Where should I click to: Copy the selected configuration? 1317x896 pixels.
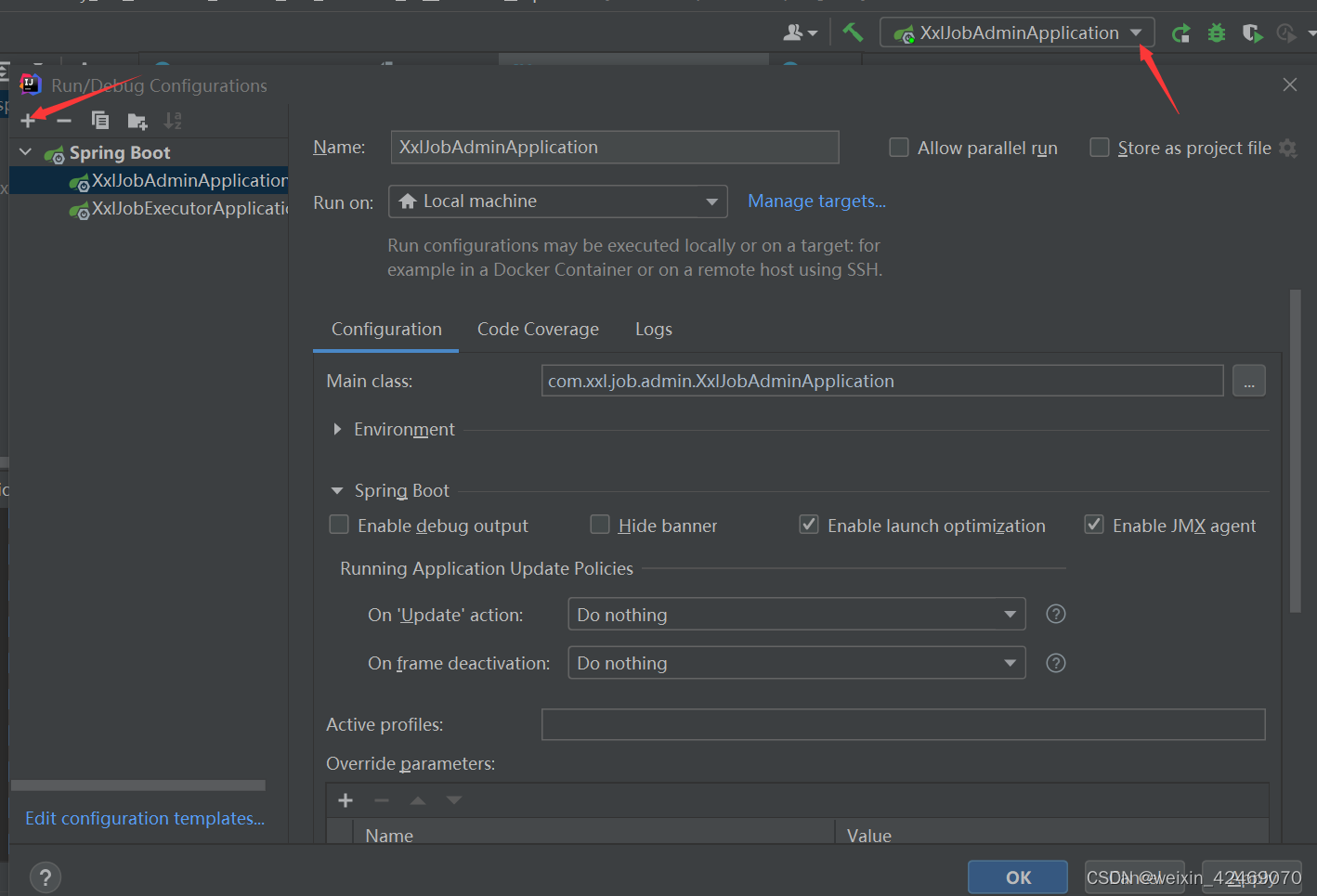tap(100, 121)
